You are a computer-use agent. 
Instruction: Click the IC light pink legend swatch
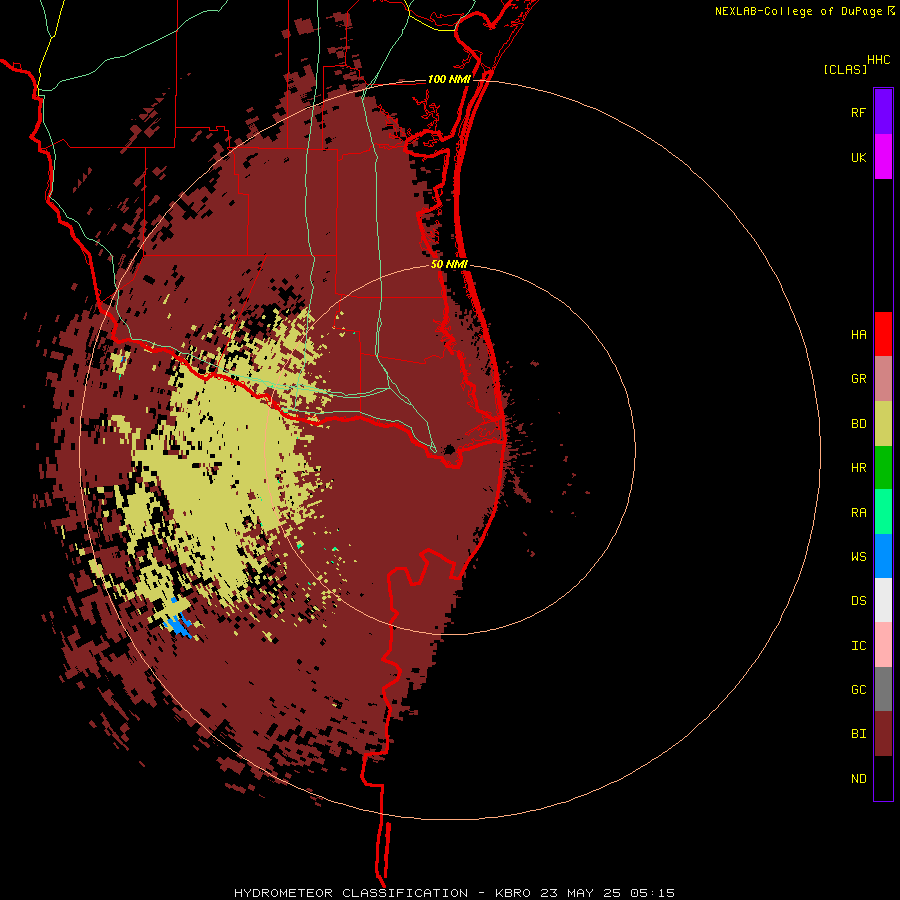(x=883, y=645)
